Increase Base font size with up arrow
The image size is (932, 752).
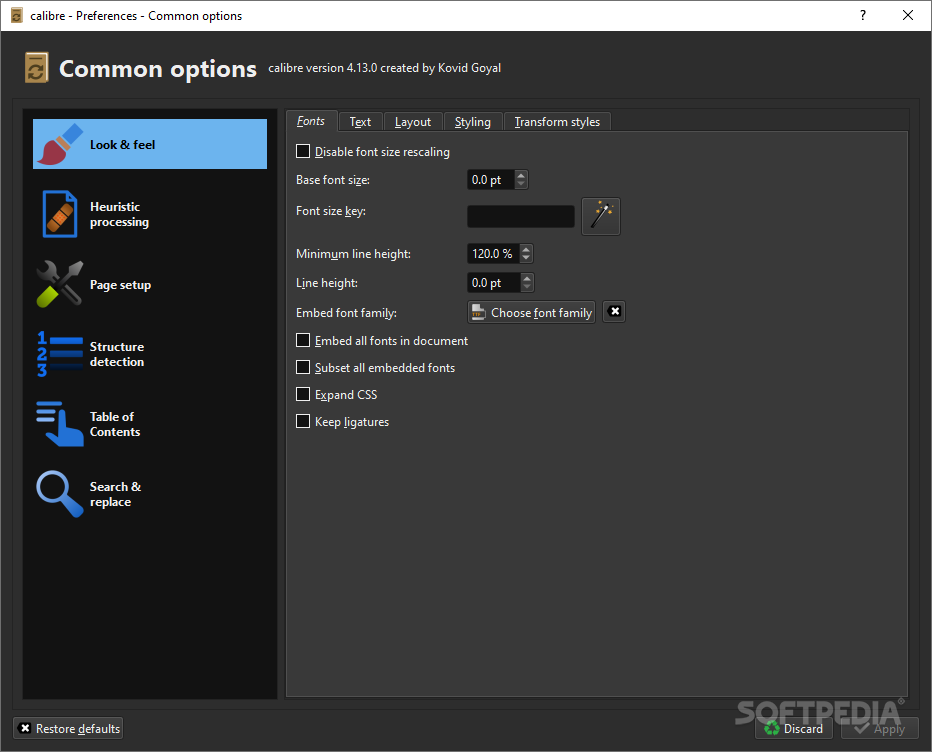pyautogui.click(x=521, y=175)
